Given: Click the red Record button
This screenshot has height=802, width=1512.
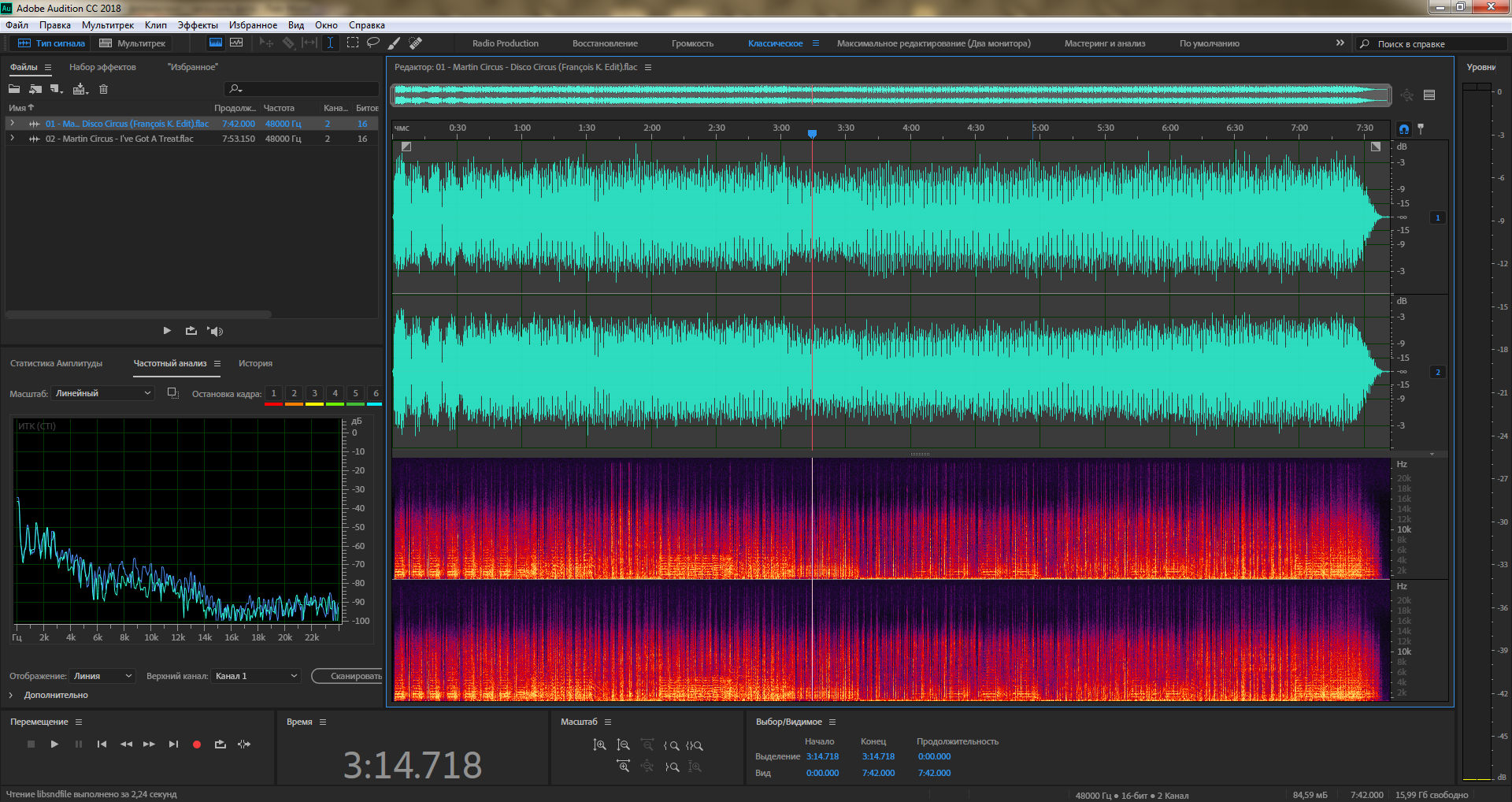Looking at the screenshot, I should tap(197, 744).
